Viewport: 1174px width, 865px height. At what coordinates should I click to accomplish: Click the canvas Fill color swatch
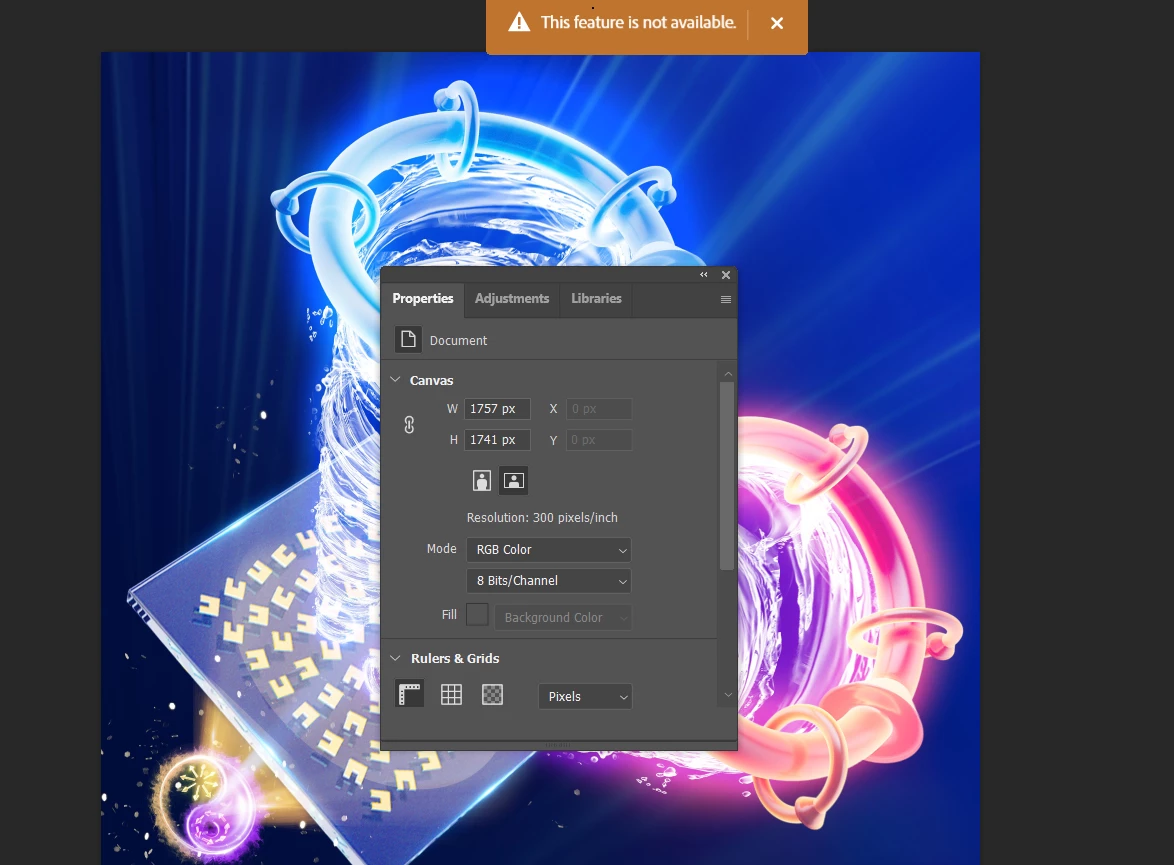tap(477, 615)
